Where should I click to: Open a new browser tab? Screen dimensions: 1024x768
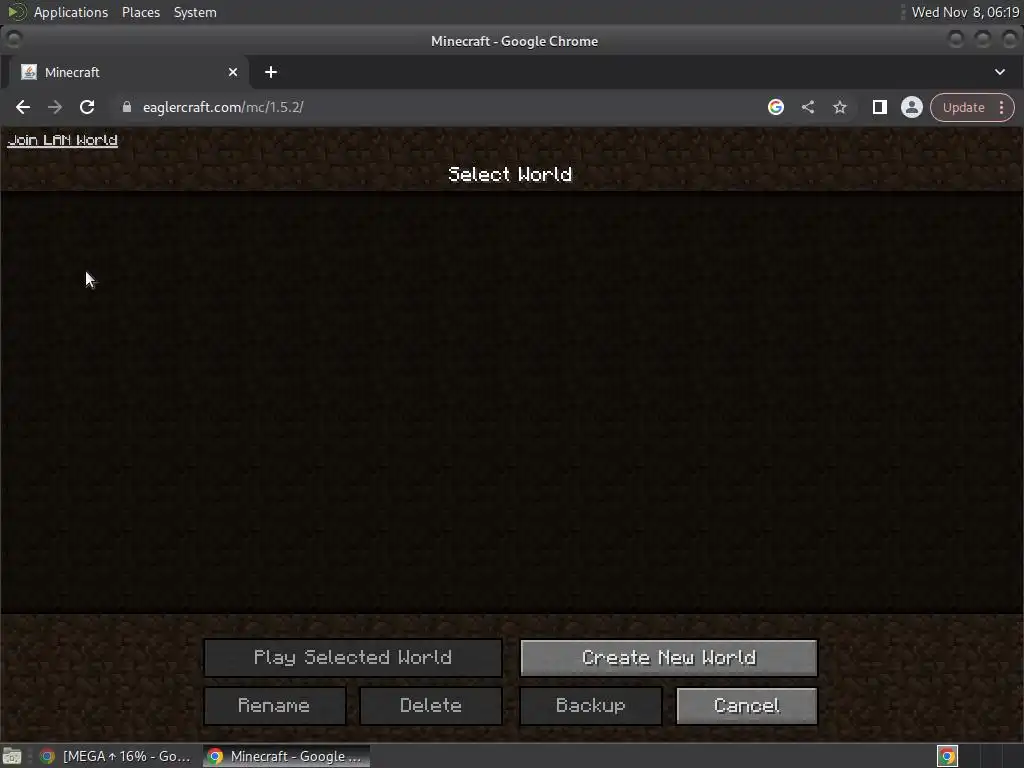click(271, 72)
